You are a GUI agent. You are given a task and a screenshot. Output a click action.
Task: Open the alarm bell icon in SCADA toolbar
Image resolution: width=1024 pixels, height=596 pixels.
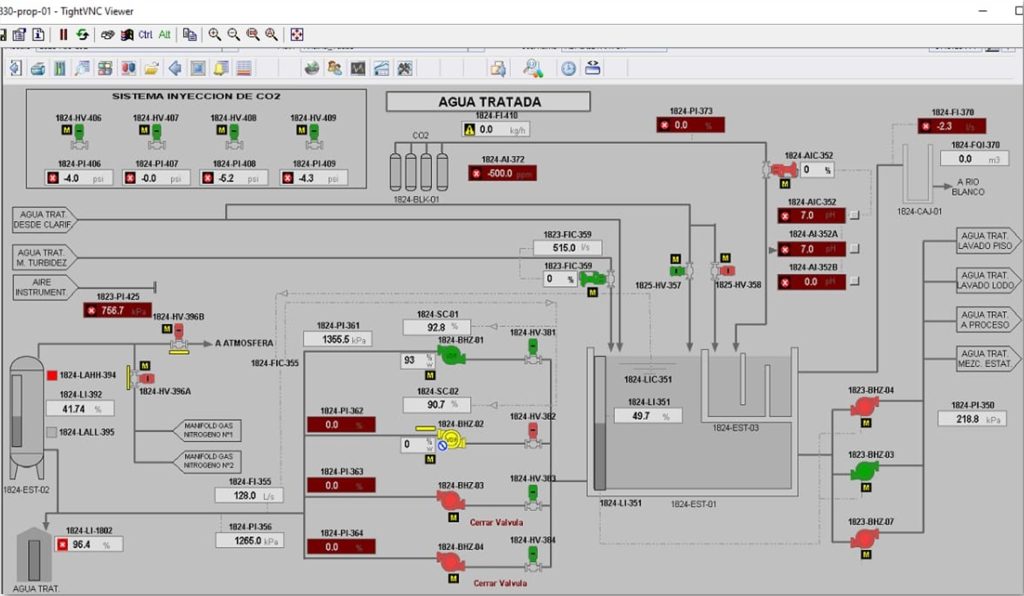pos(220,68)
